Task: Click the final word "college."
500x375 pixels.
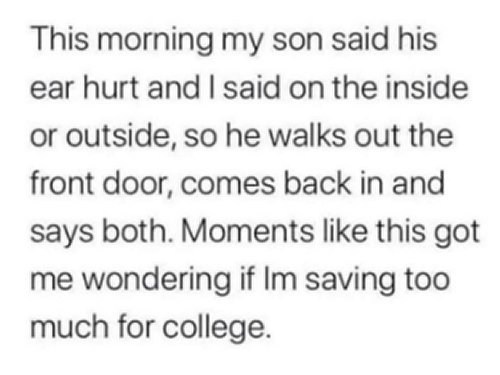Action: (216, 329)
